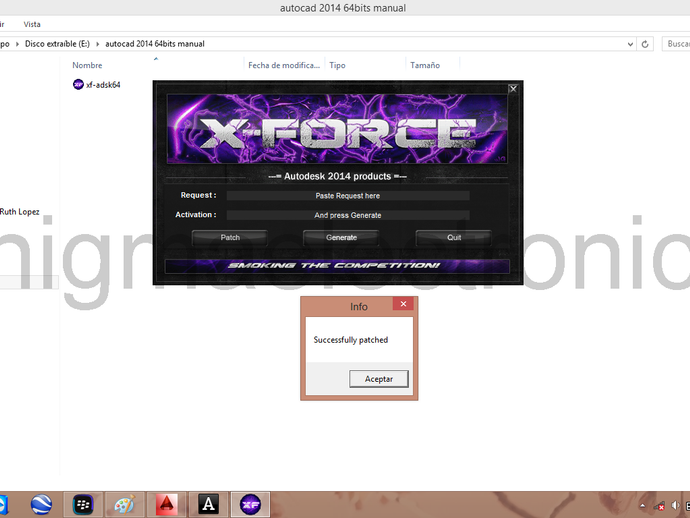The height and width of the screenshot is (518, 690).
Task: Navigate to Disco extraíble (E:) in breadcrumb
Action: [57, 44]
